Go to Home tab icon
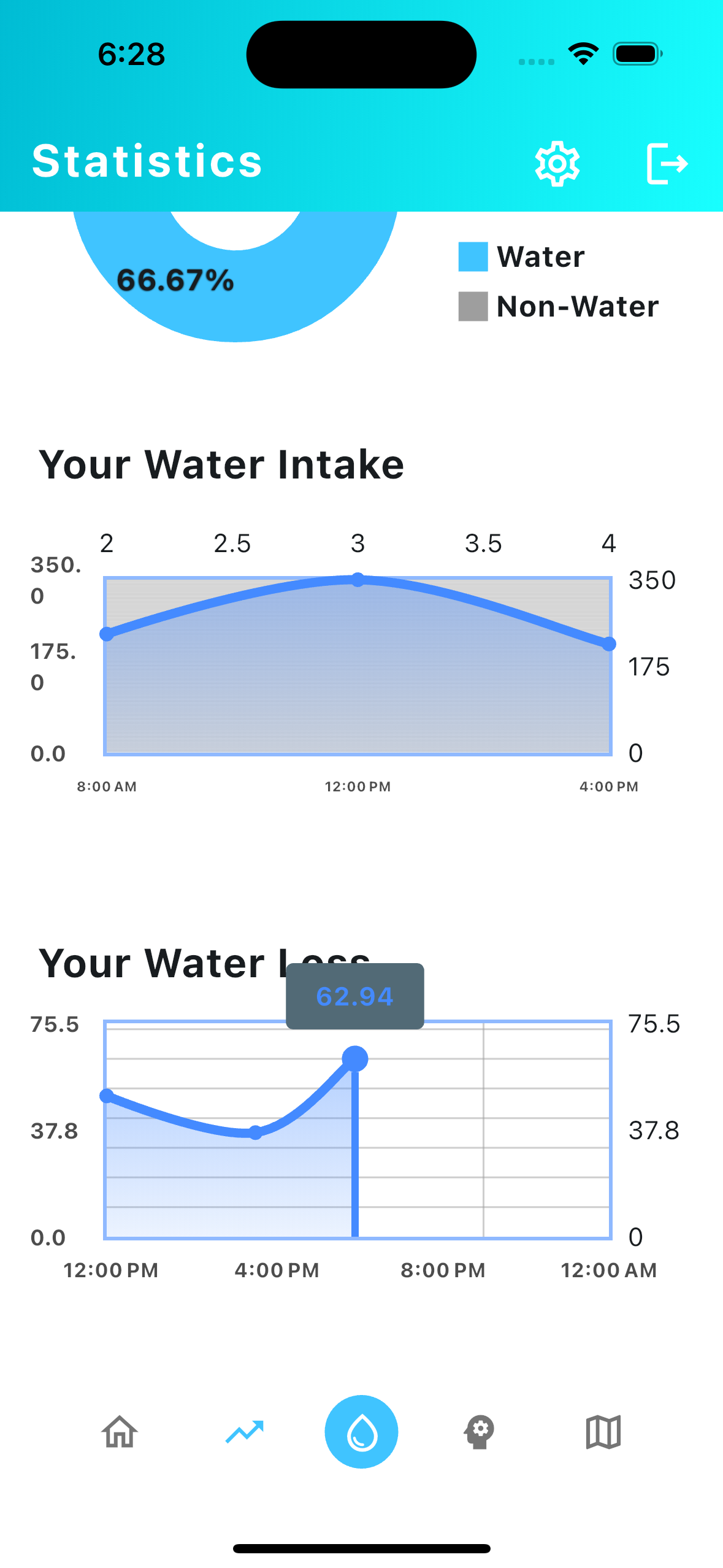Viewport: 723px width, 1568px height. coord(120,1432)
